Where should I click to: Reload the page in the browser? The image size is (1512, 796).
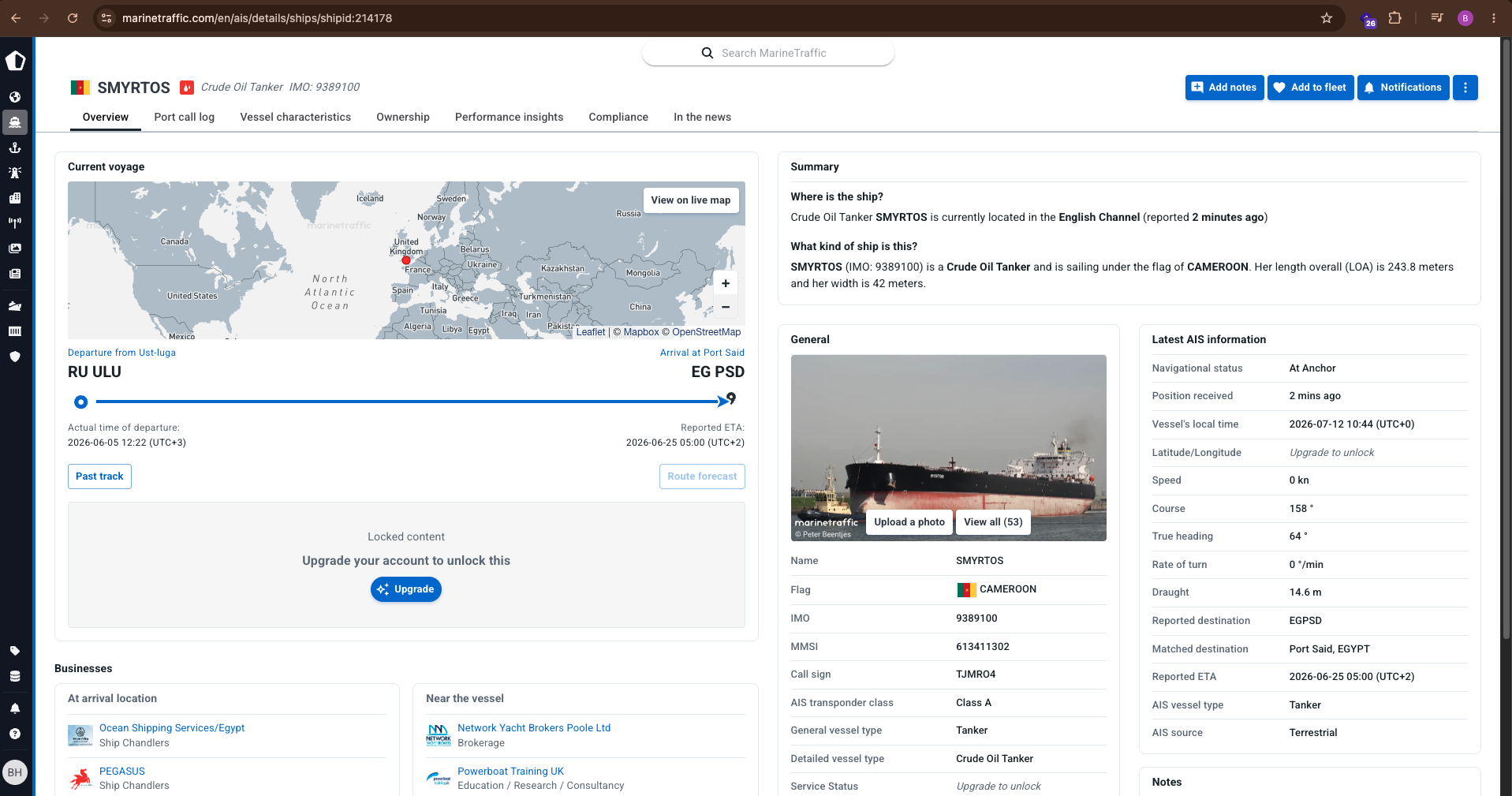coord(73,18)
